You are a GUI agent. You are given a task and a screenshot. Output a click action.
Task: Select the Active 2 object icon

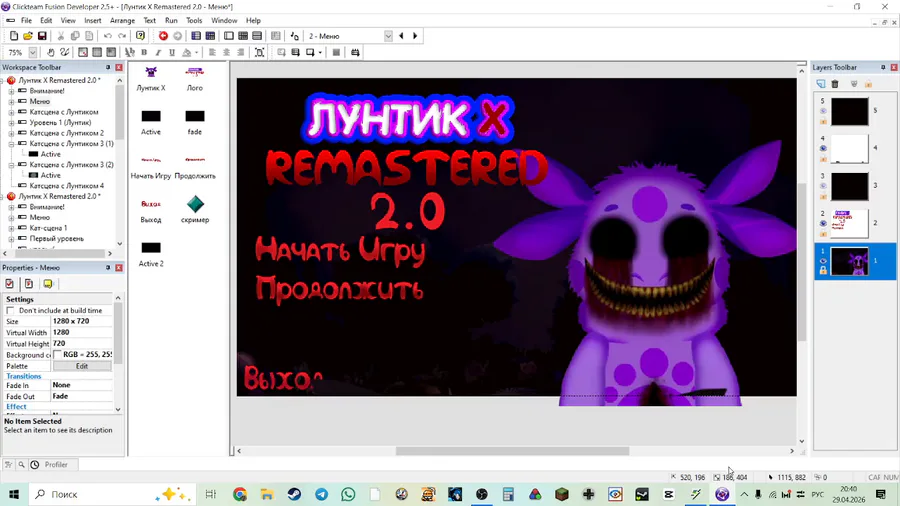[x=151, y=248]
